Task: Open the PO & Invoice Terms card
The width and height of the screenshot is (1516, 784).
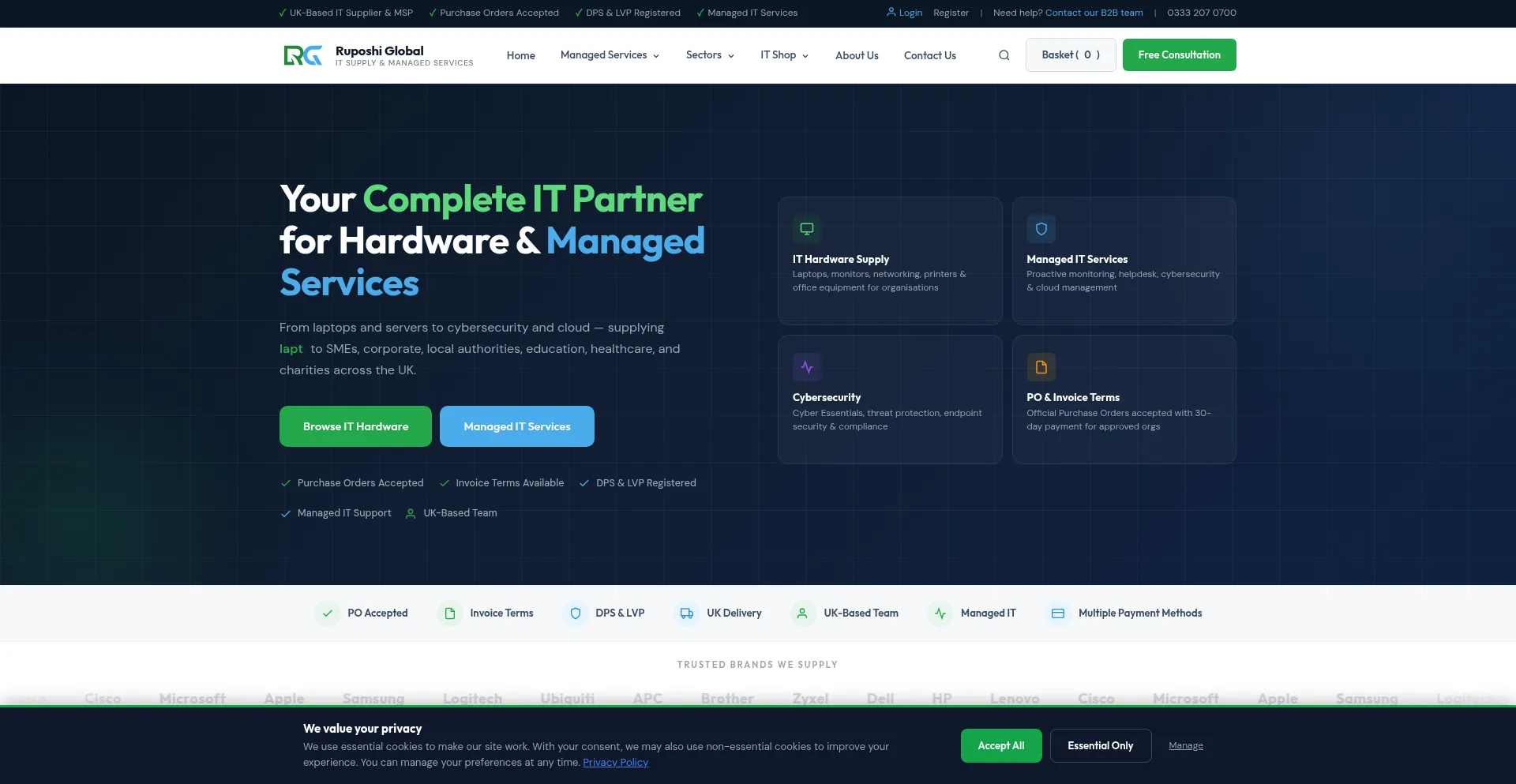Action: [x=1124, y=400]
